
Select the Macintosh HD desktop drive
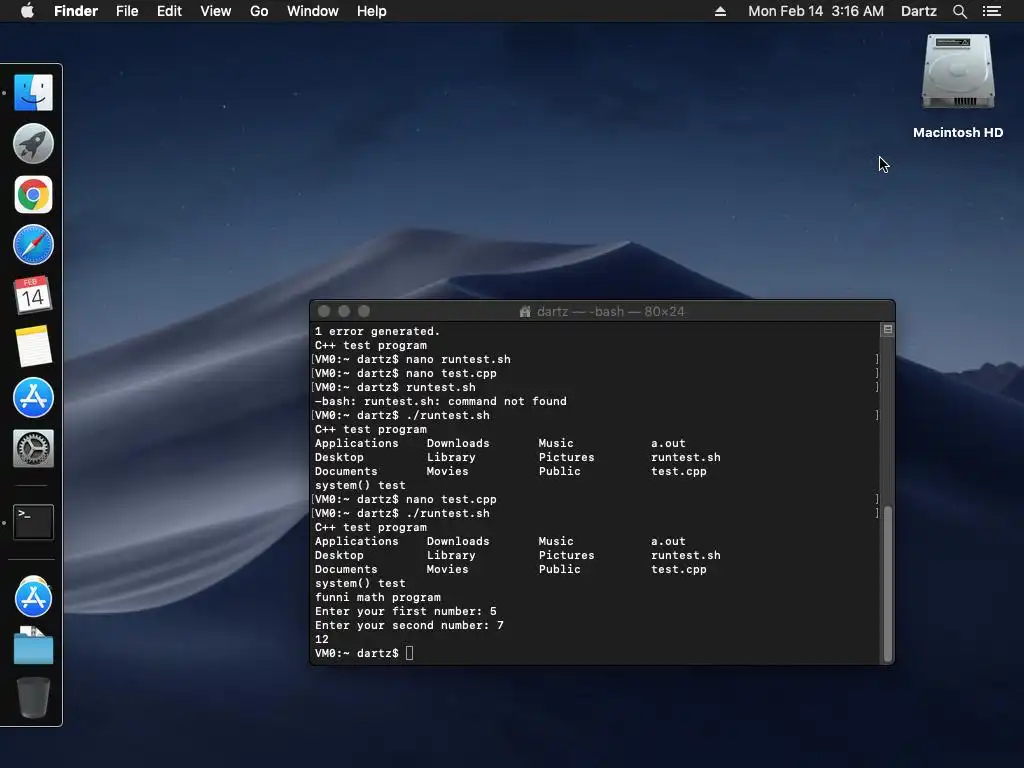[957, 86]
